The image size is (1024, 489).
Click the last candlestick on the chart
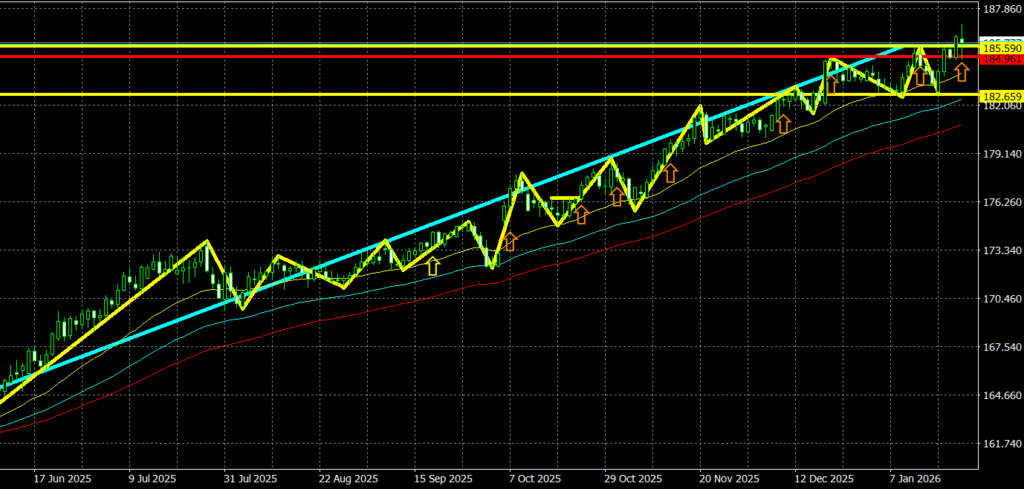click(x=962, y=40)
